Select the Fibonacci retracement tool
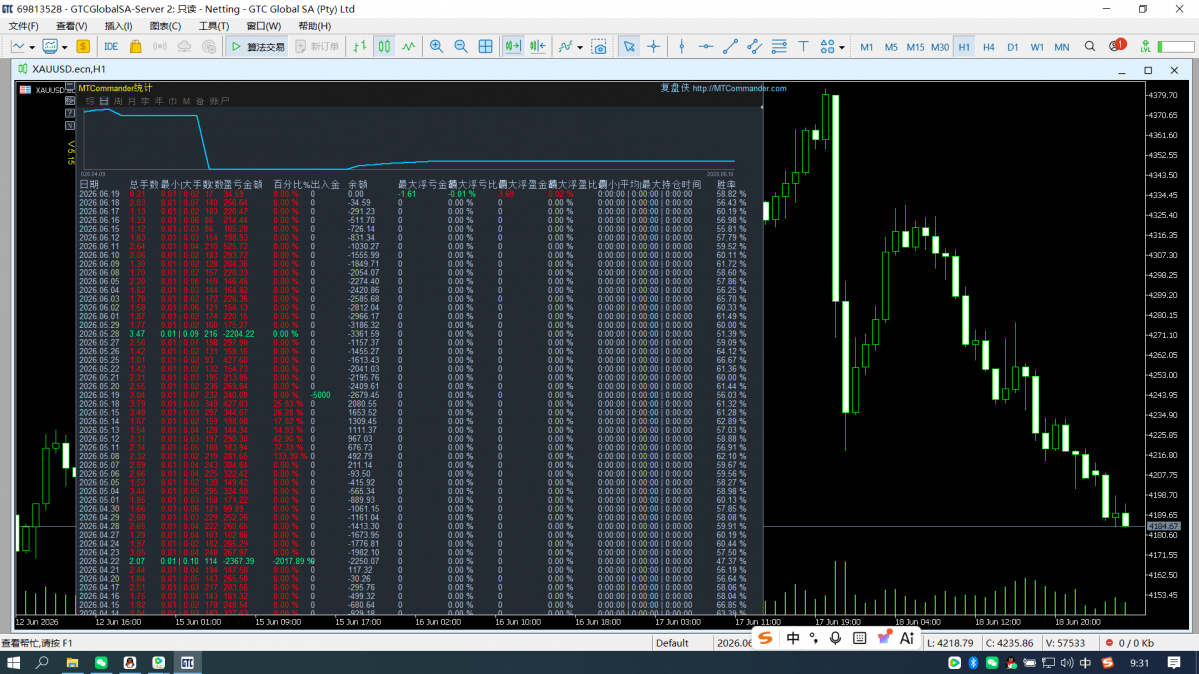The width and height of the screenshot is (1199, 674). click(778, 47)
